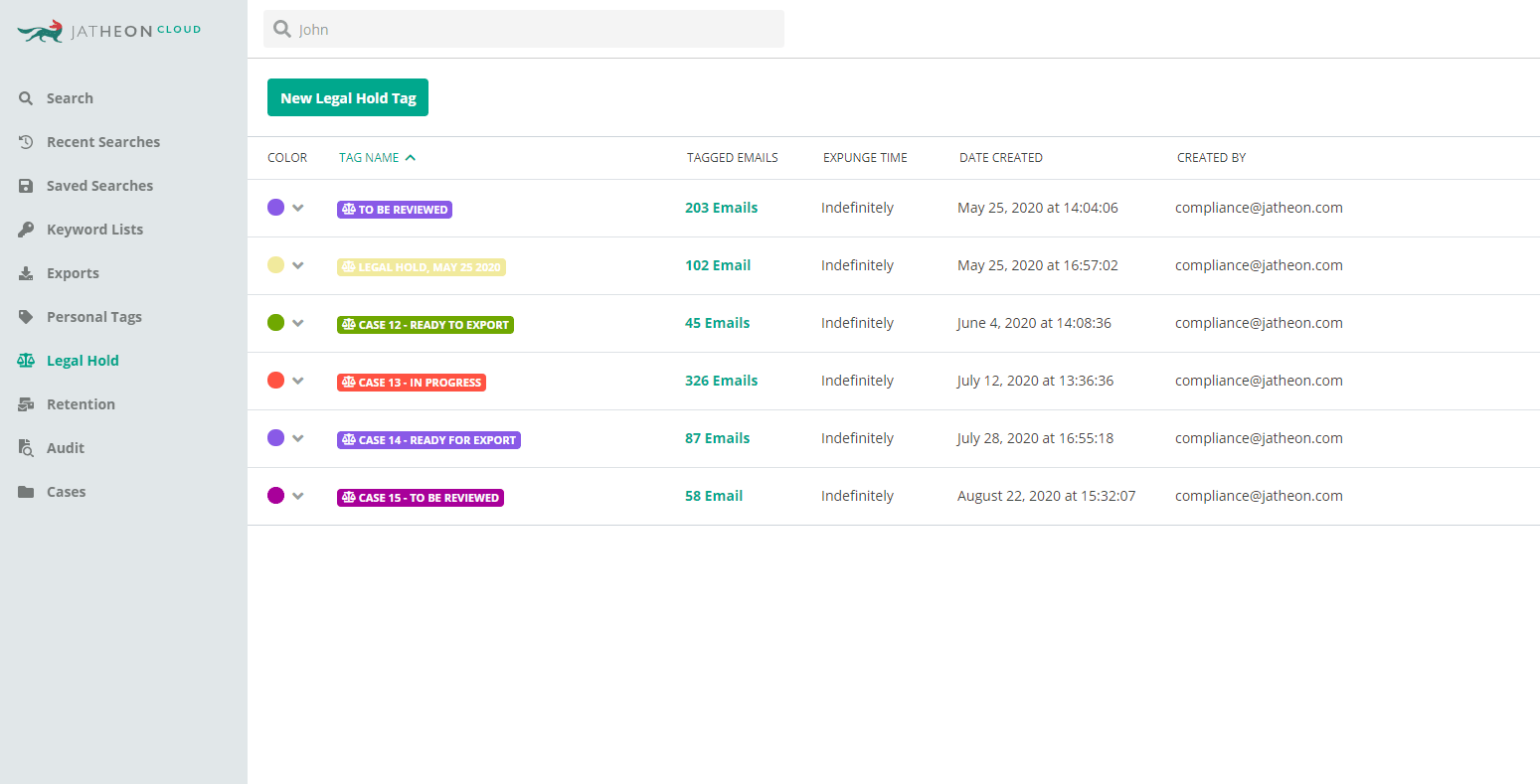Click the Jatheon Cloud logo

coord(109,31)
